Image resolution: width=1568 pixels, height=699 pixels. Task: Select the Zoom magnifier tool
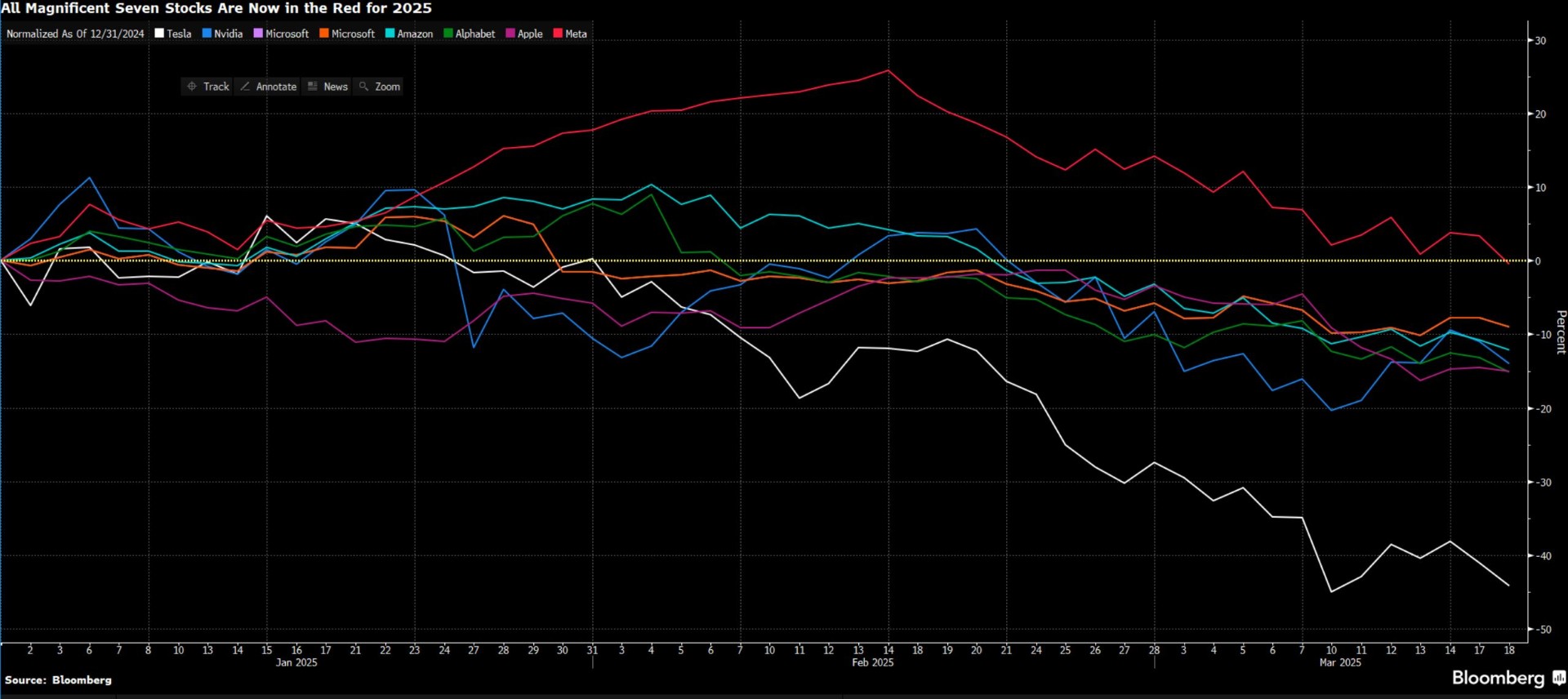point(380,87)
